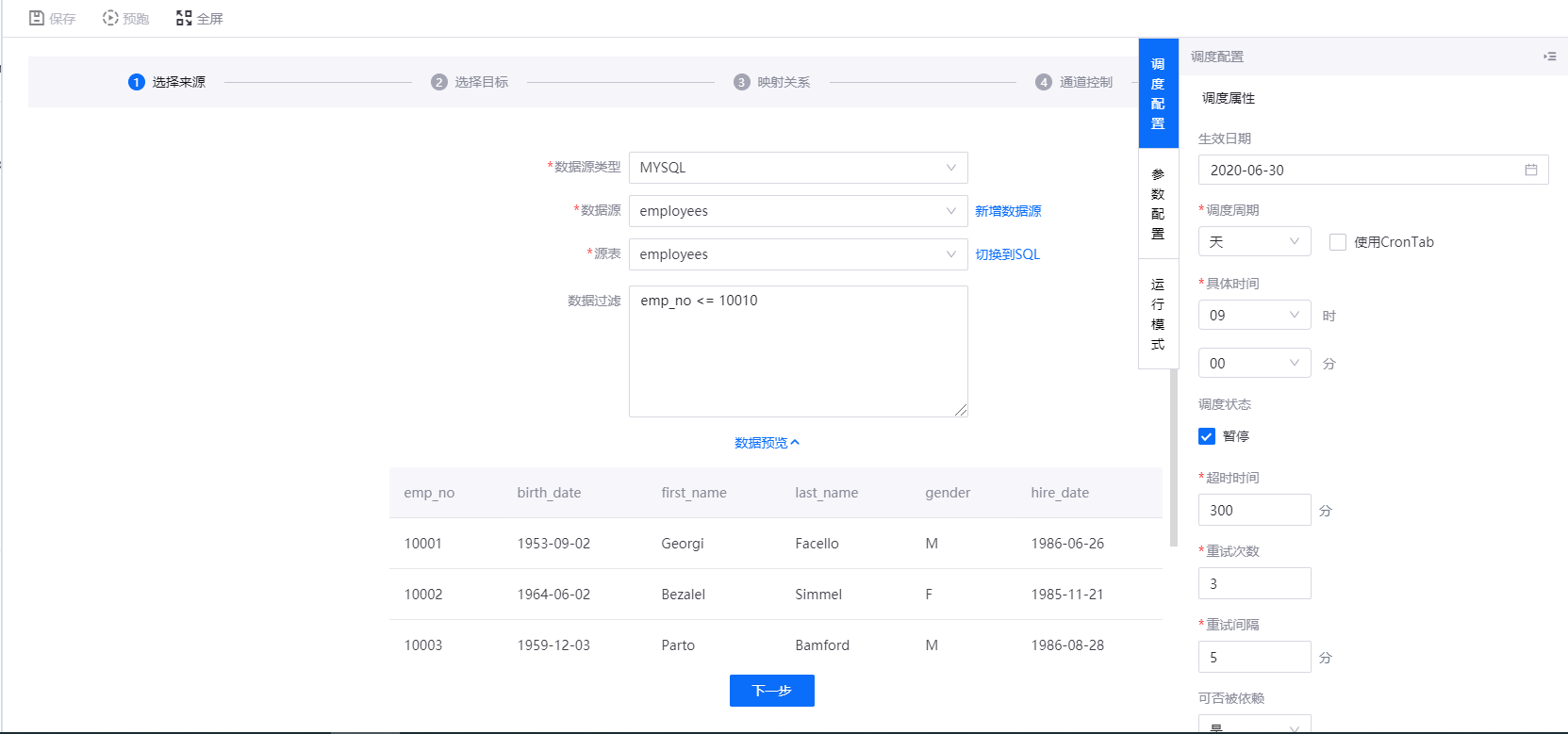This screenshot has height=734, width=1568.
Task: Open the minute dropdown showing 00
Action: coord(1254,363)
